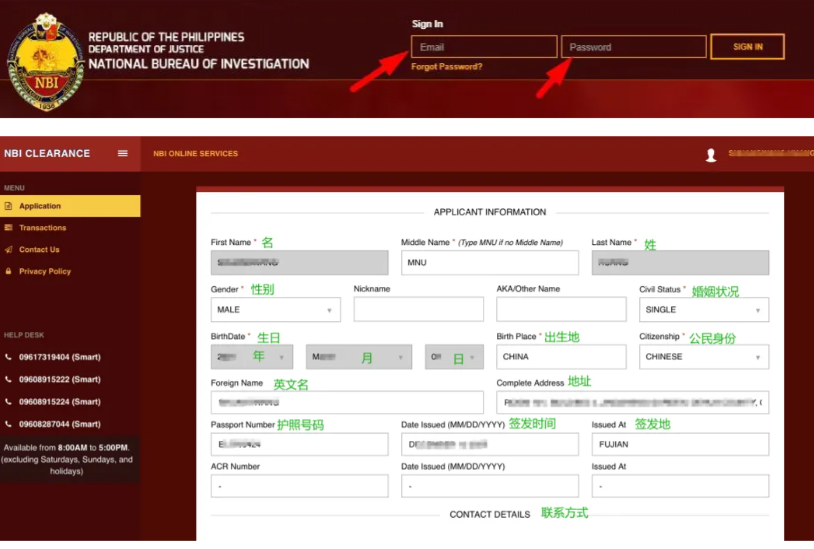The width and height of the screenshot is (814, 549).
Task: Click the NBI seal logo
Action: [x=45, y=60]
